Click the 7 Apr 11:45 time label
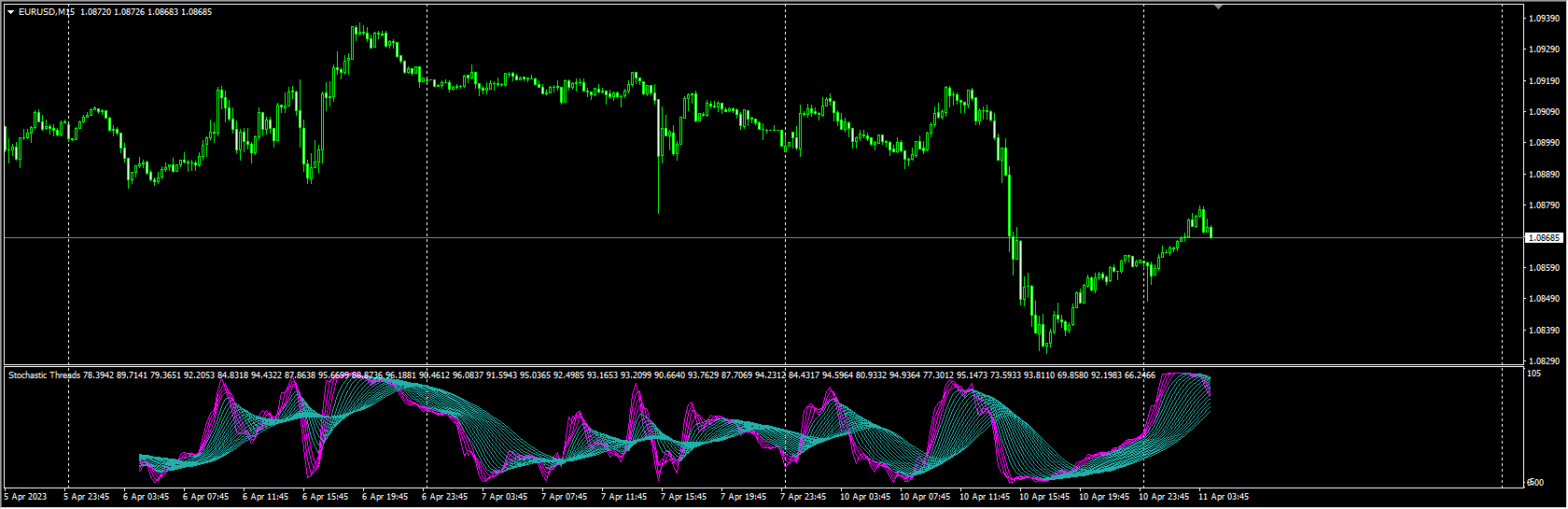This screenshot has height=509, width=1568. [x=623, y=497]
